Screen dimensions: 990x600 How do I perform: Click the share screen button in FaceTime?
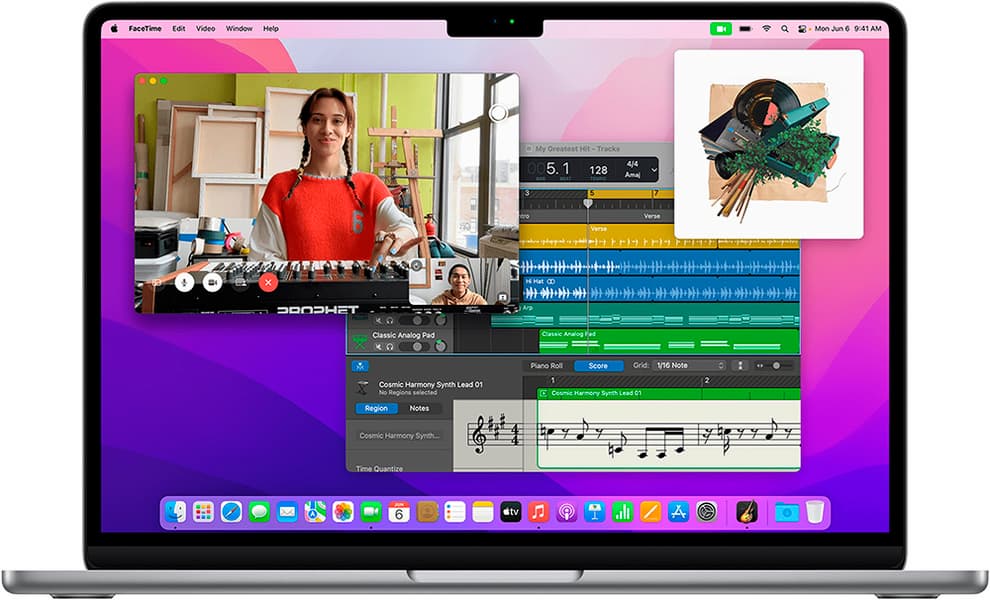coord(240,282)
